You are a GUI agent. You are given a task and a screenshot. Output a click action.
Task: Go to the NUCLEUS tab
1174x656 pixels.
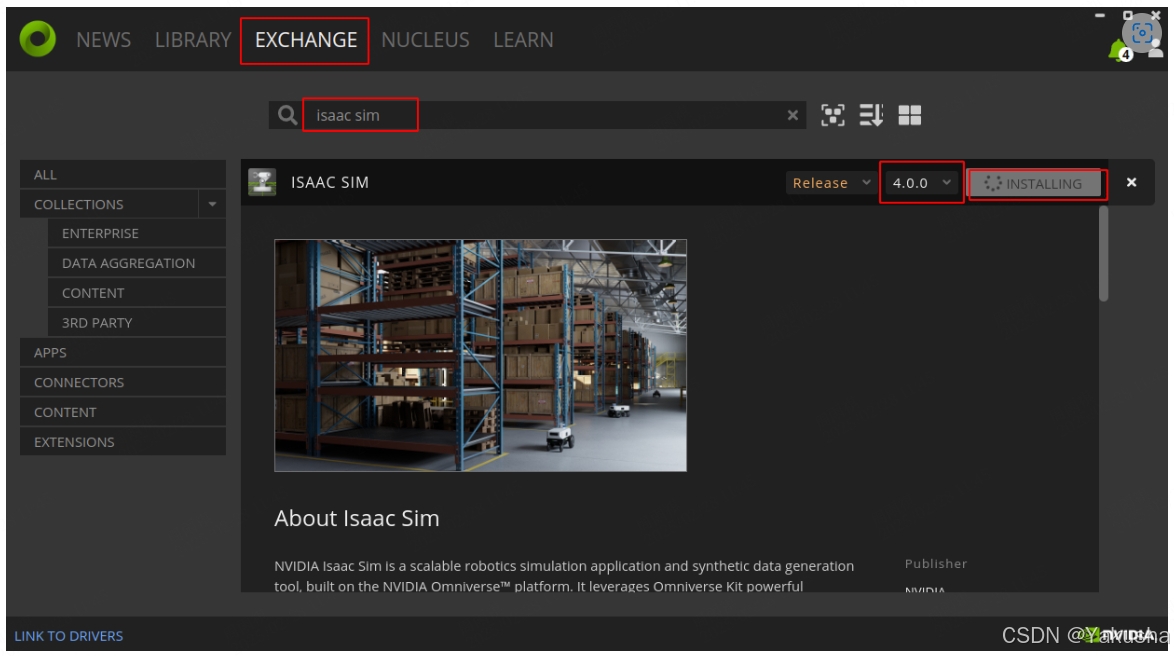tap(425, 40)
